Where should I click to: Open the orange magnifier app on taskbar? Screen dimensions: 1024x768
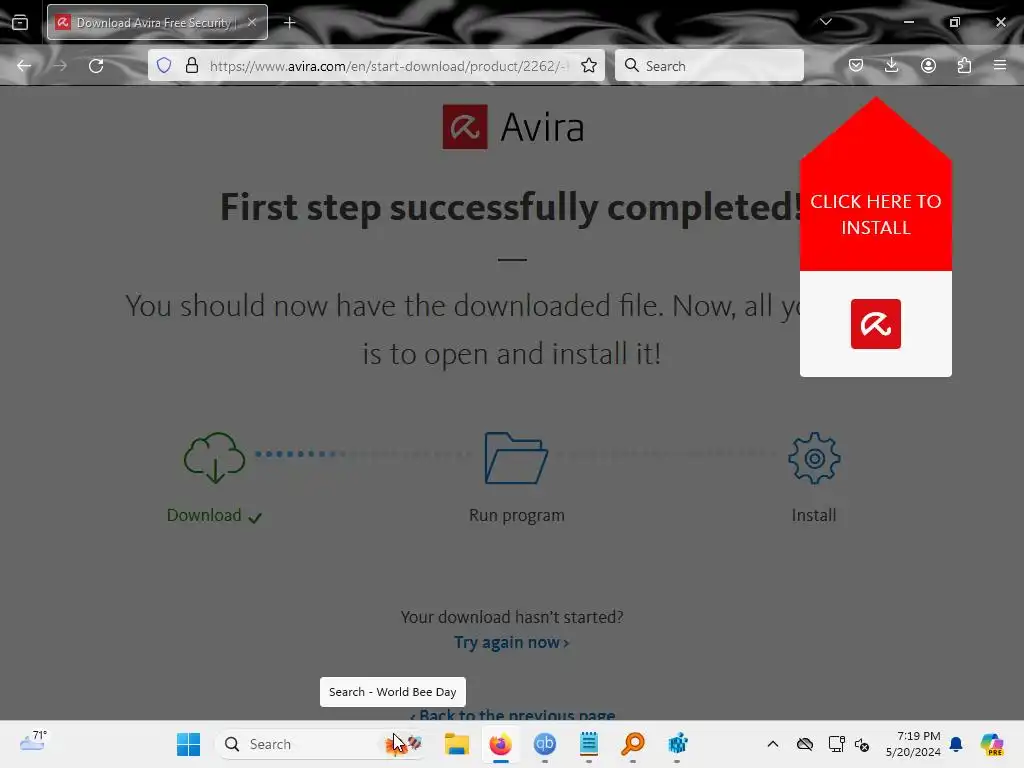[x=633, y=744]
